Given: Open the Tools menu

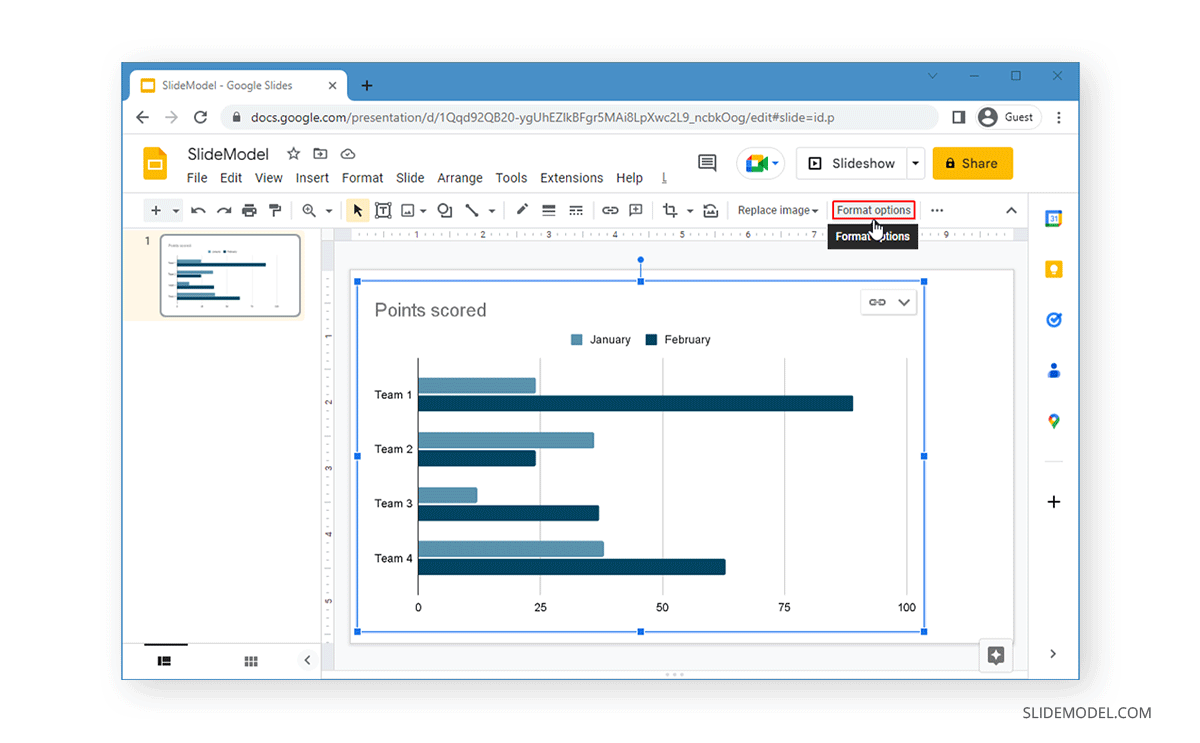Looking at the screenshot, I should pyautogui.click(x=511, y=178).
